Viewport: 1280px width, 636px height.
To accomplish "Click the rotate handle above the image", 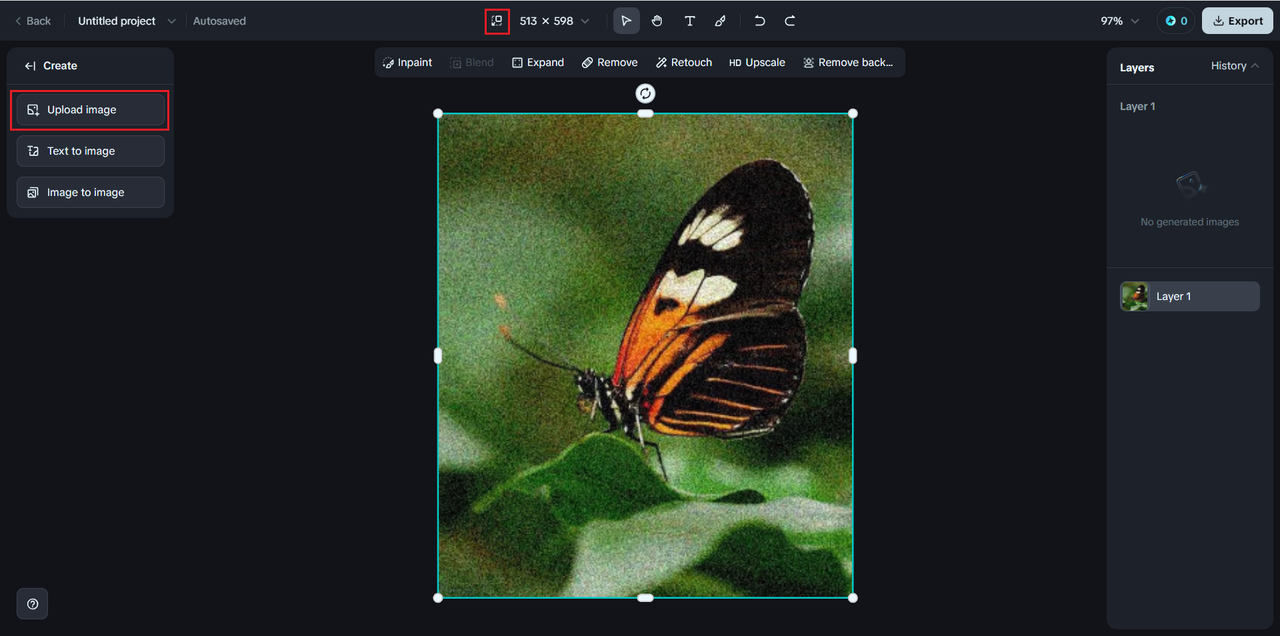I will pos(645,93).
